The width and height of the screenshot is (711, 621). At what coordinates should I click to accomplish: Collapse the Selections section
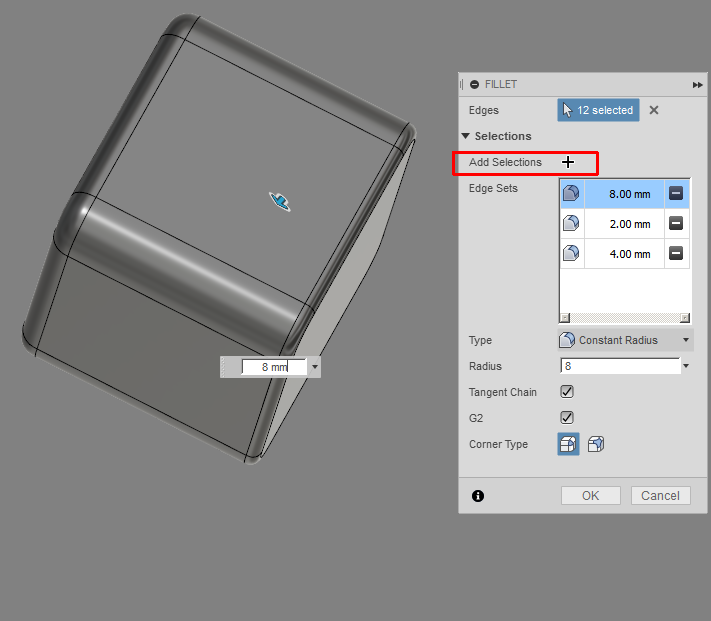tap(465, 136)
